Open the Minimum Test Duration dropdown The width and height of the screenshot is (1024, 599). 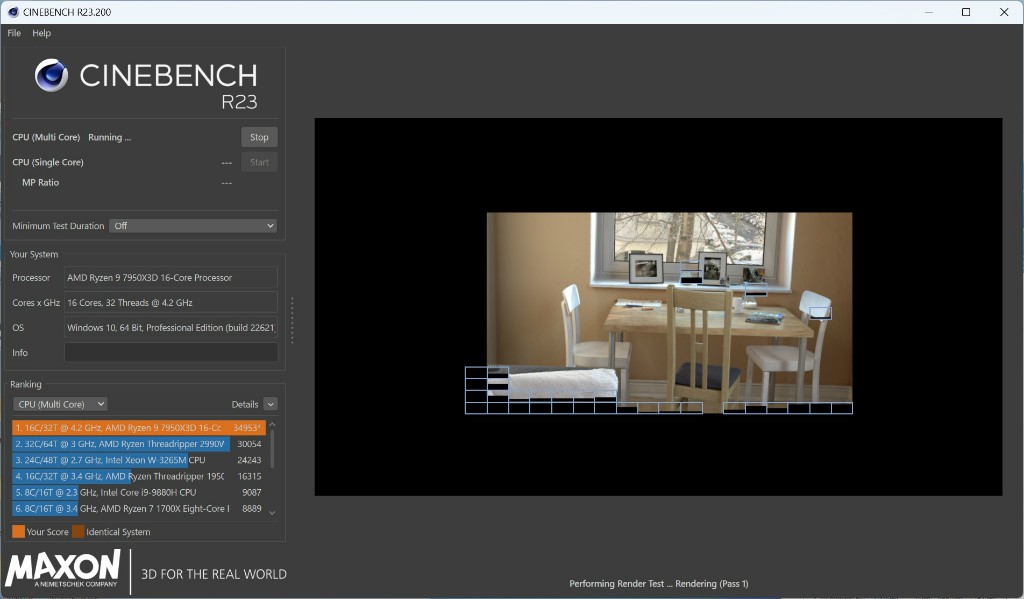193,226
